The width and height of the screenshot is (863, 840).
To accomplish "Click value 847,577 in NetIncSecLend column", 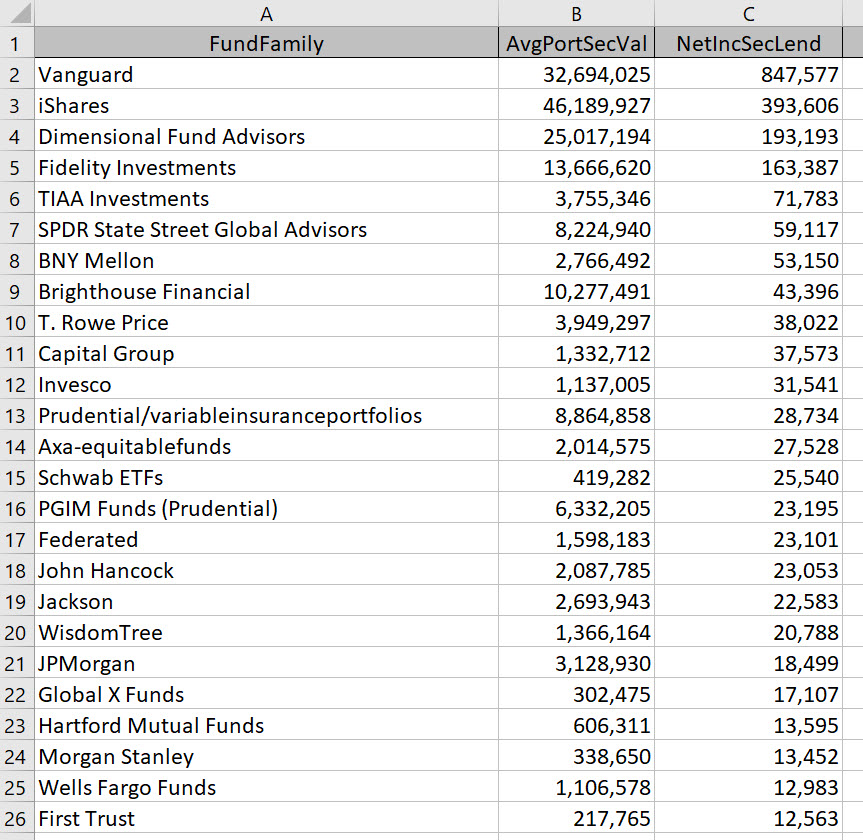I will coord(749,74).
